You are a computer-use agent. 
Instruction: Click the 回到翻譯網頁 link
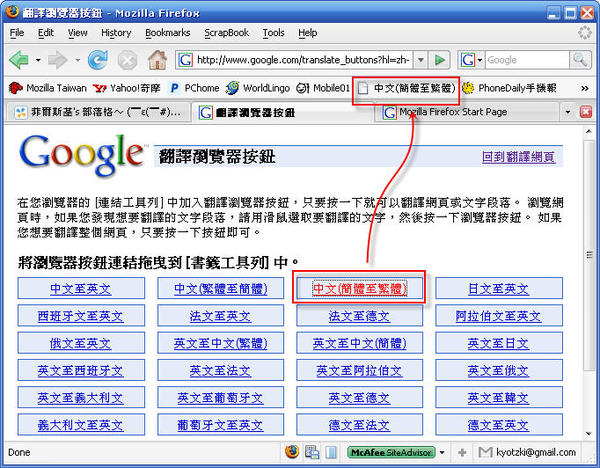coord(518,157)
